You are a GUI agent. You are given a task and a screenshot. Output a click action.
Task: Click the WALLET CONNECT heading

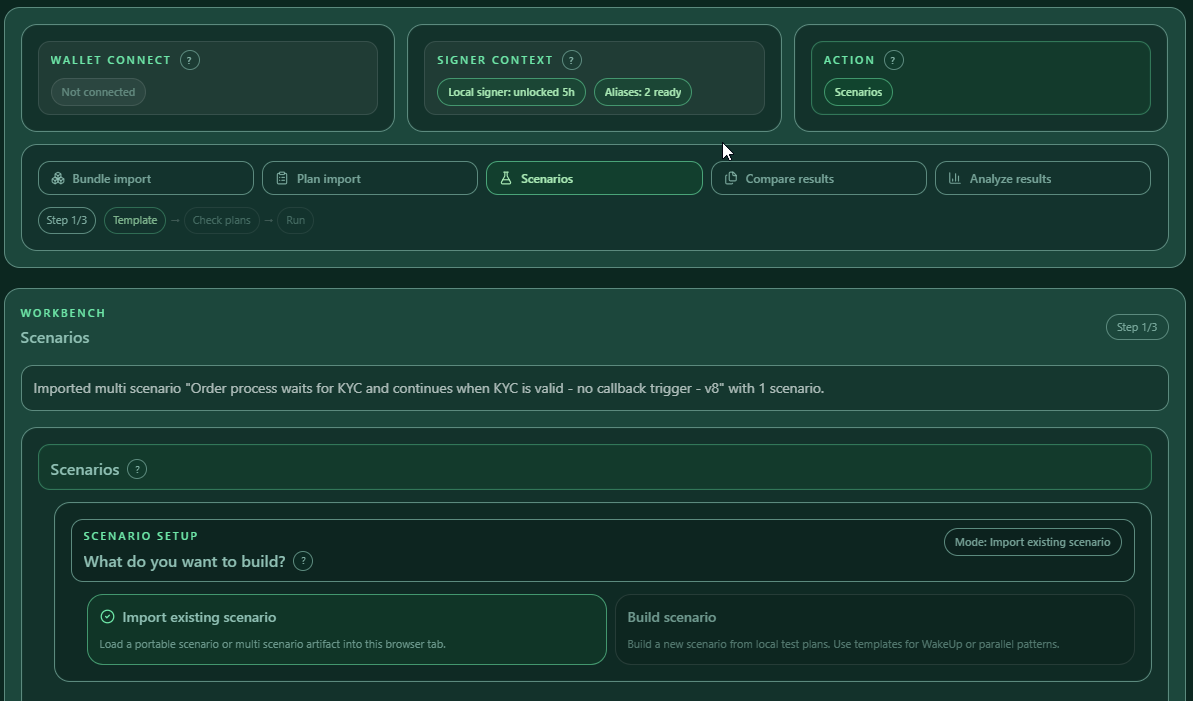point(111,60)
